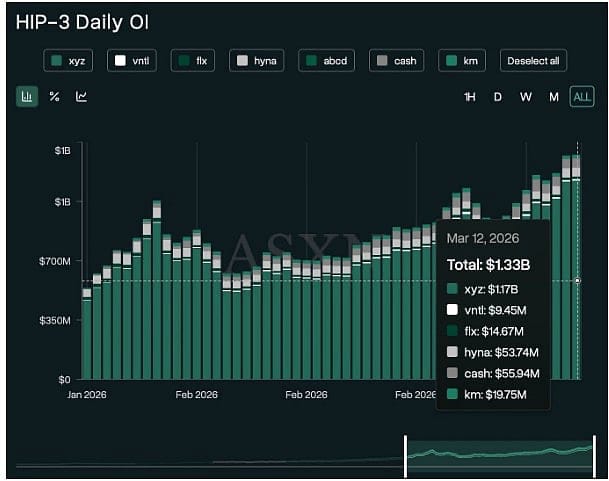Toggle the cash series filter
Image resolution: width=609 pixels, height=481 pixels.
pyautogui.click(x=396, y=61)
